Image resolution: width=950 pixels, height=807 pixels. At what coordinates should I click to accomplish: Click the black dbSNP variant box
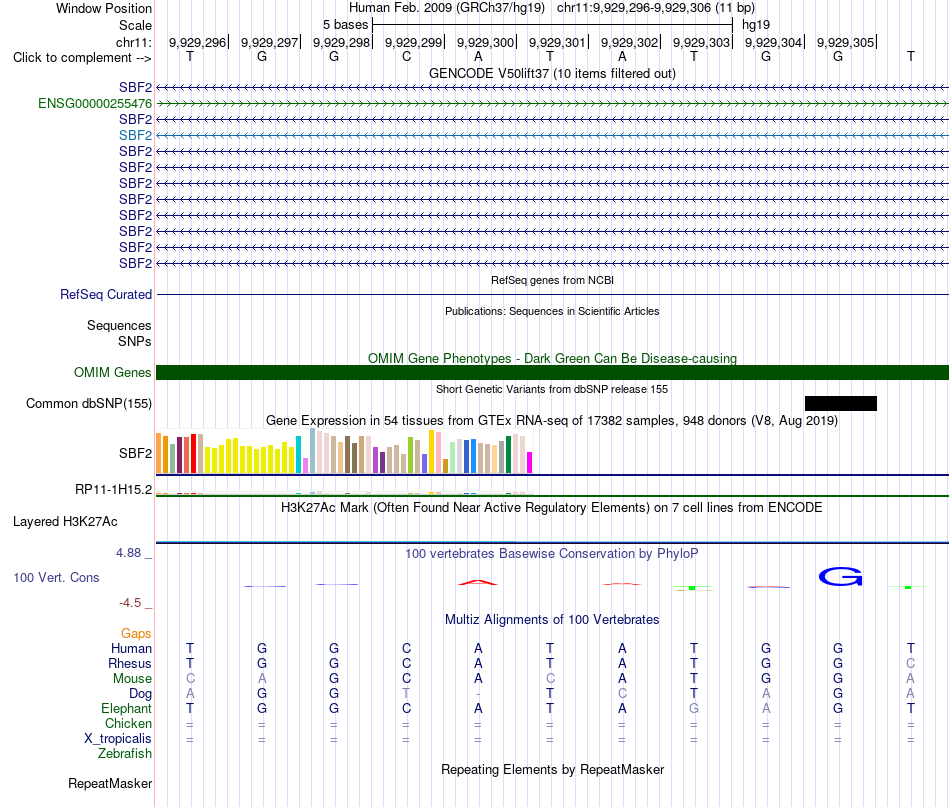[840, 404]
